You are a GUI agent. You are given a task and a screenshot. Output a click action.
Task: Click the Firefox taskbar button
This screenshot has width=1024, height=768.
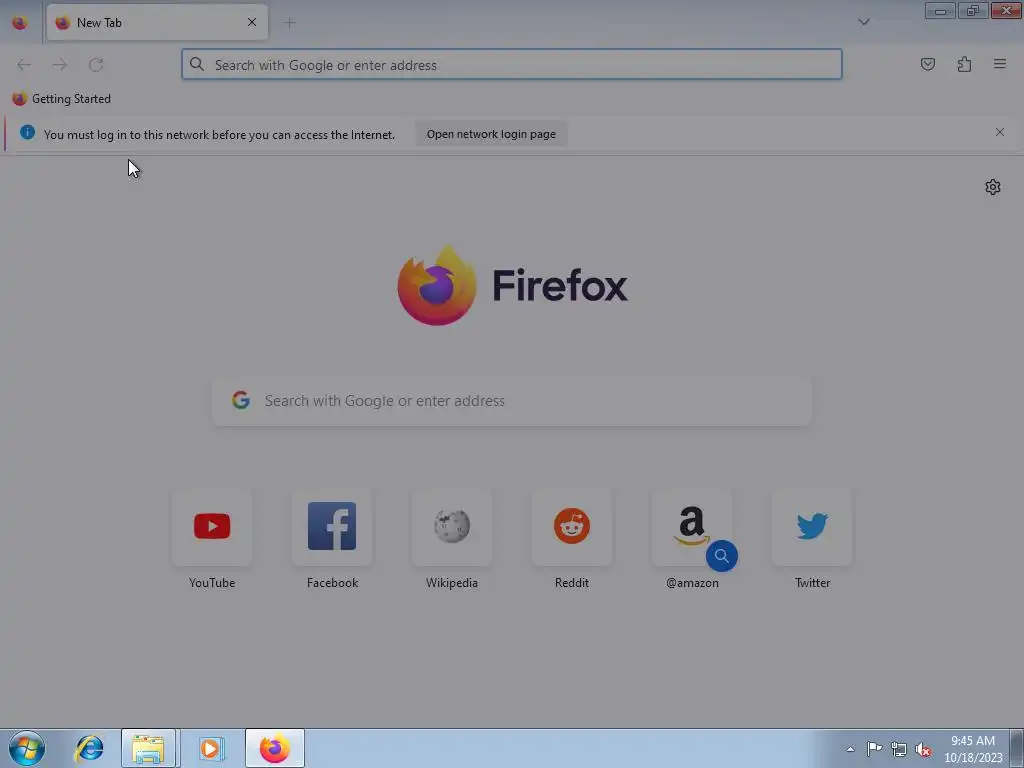tap(275, 748)
